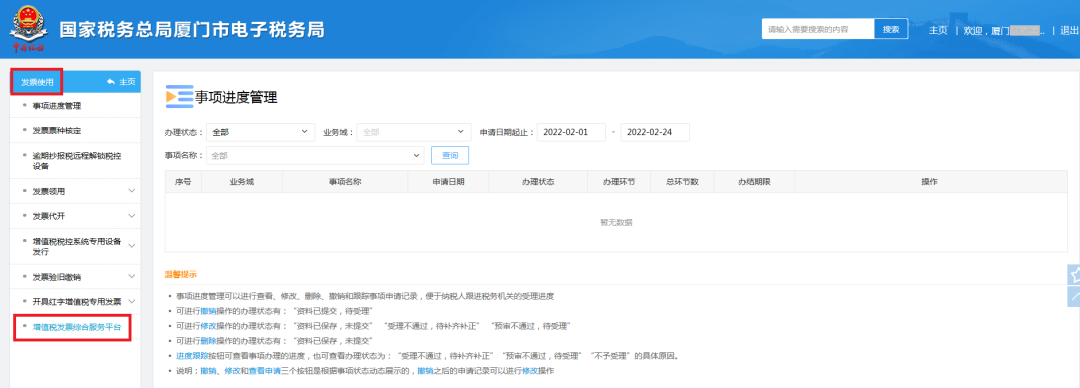Click the 国家税务总局厦门市电子税务局 title
The image size is (1080, 388).
(191, 30)
